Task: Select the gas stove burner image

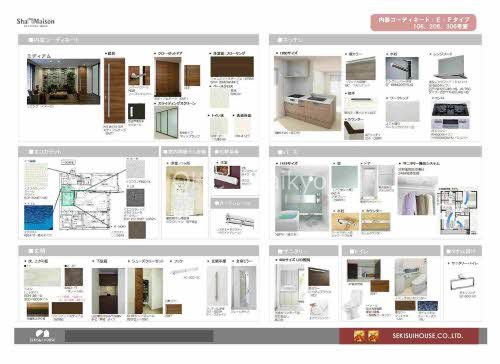Action: (x=450, y=116)
